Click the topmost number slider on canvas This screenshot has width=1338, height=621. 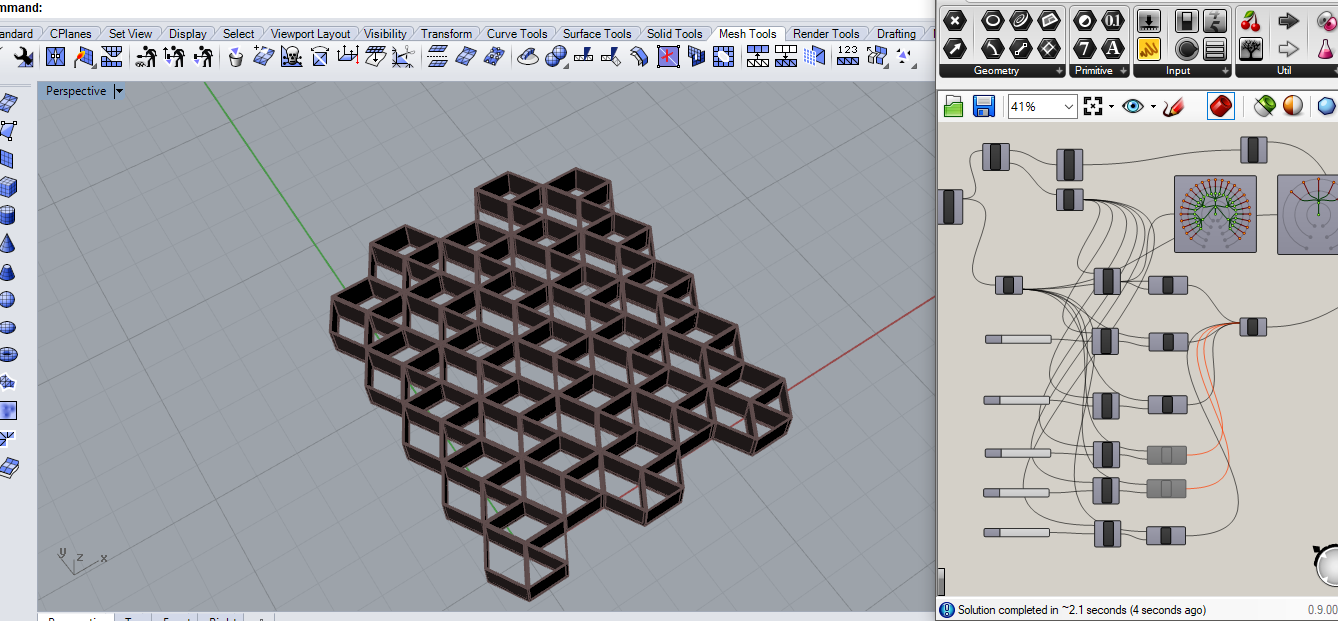click(1018, 339)
